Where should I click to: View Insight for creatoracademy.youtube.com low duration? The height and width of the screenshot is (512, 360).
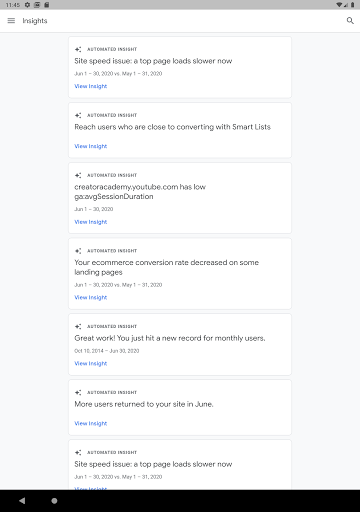point(91,222)
